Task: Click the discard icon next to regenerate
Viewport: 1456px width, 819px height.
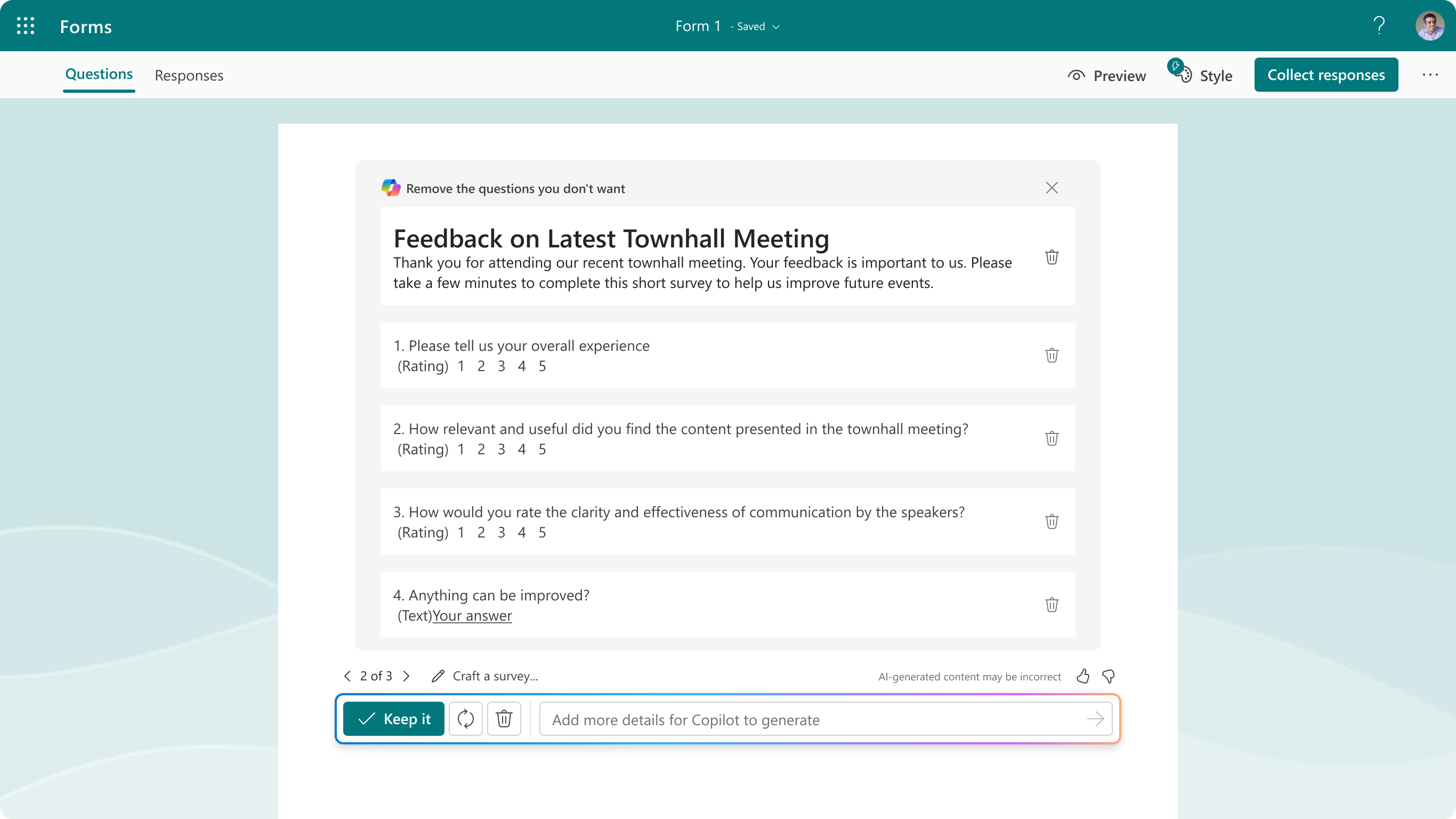Action: [504, 719]
